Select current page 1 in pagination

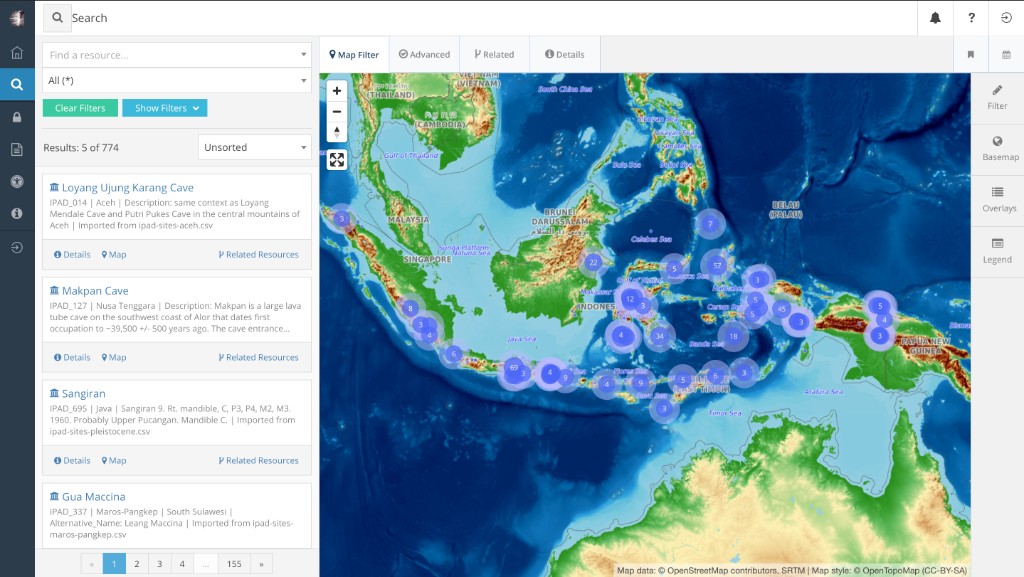click(114, 564)
